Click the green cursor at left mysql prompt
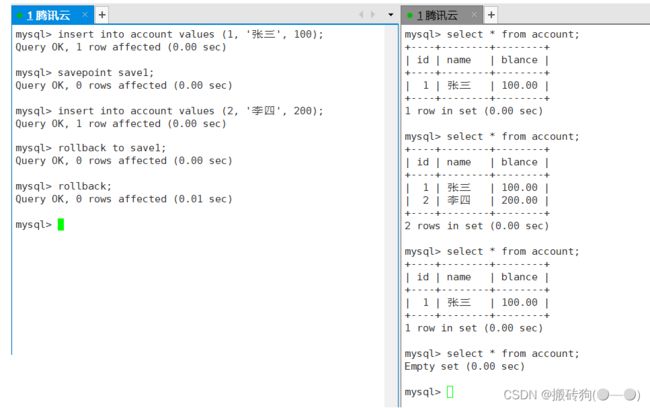 (61, 224)
